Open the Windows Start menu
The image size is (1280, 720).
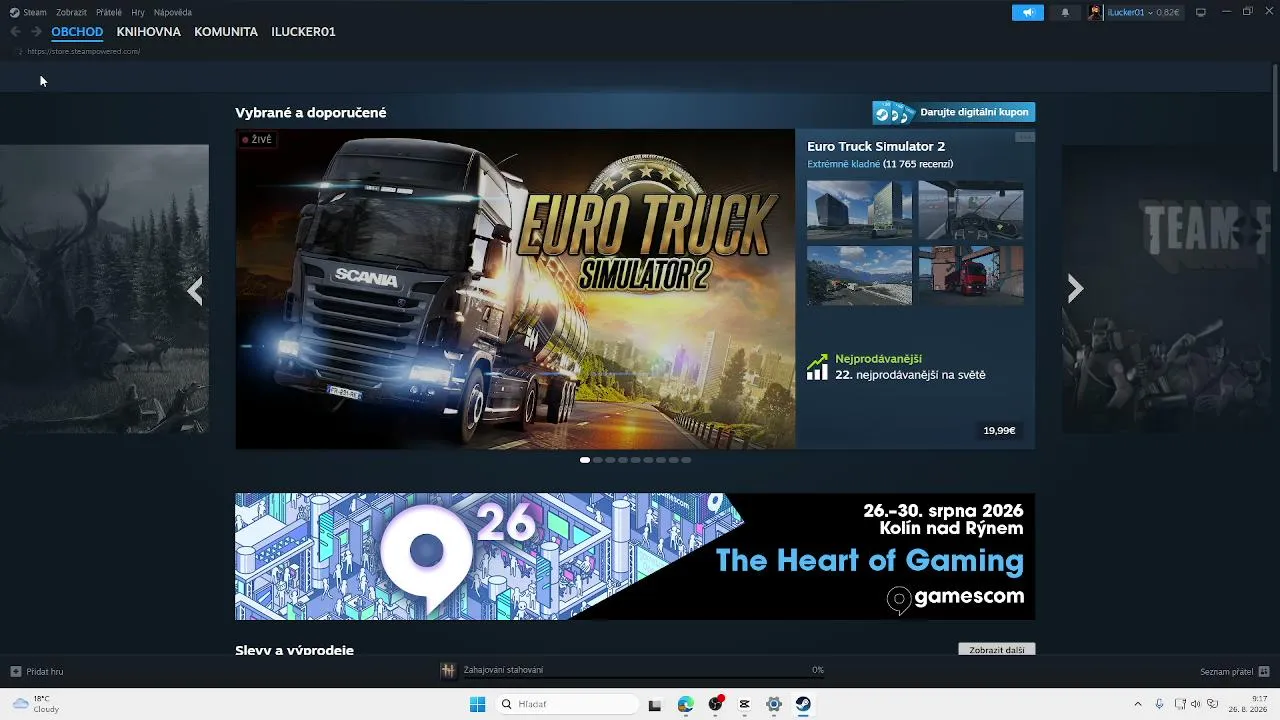(x=477, y=704)
